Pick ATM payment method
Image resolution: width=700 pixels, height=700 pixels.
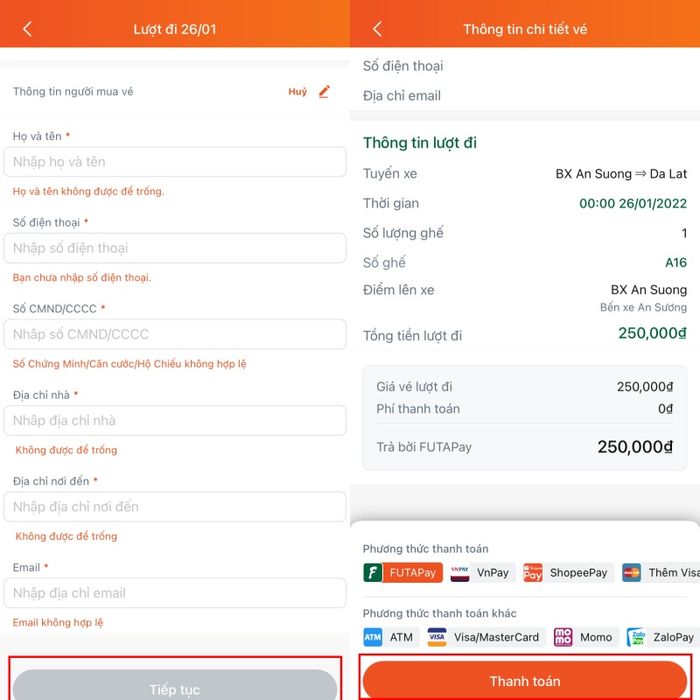(x=391, y=637)
